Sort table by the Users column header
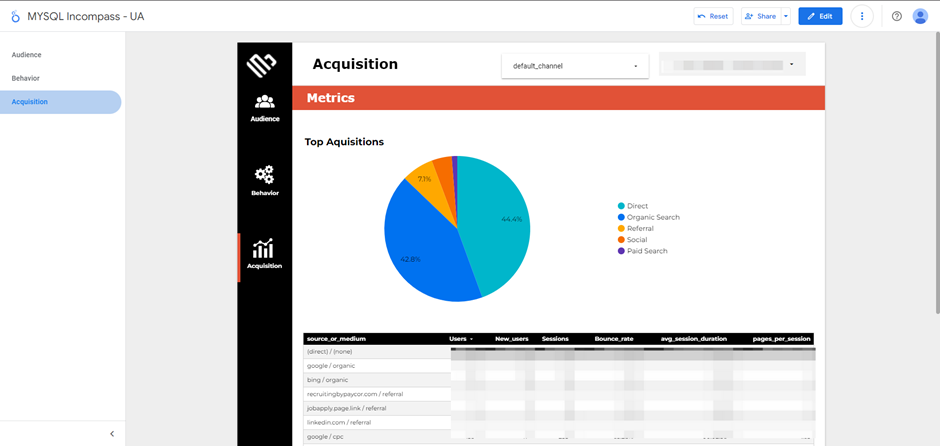This screenshot has height=446, width=940. point(461,339)
